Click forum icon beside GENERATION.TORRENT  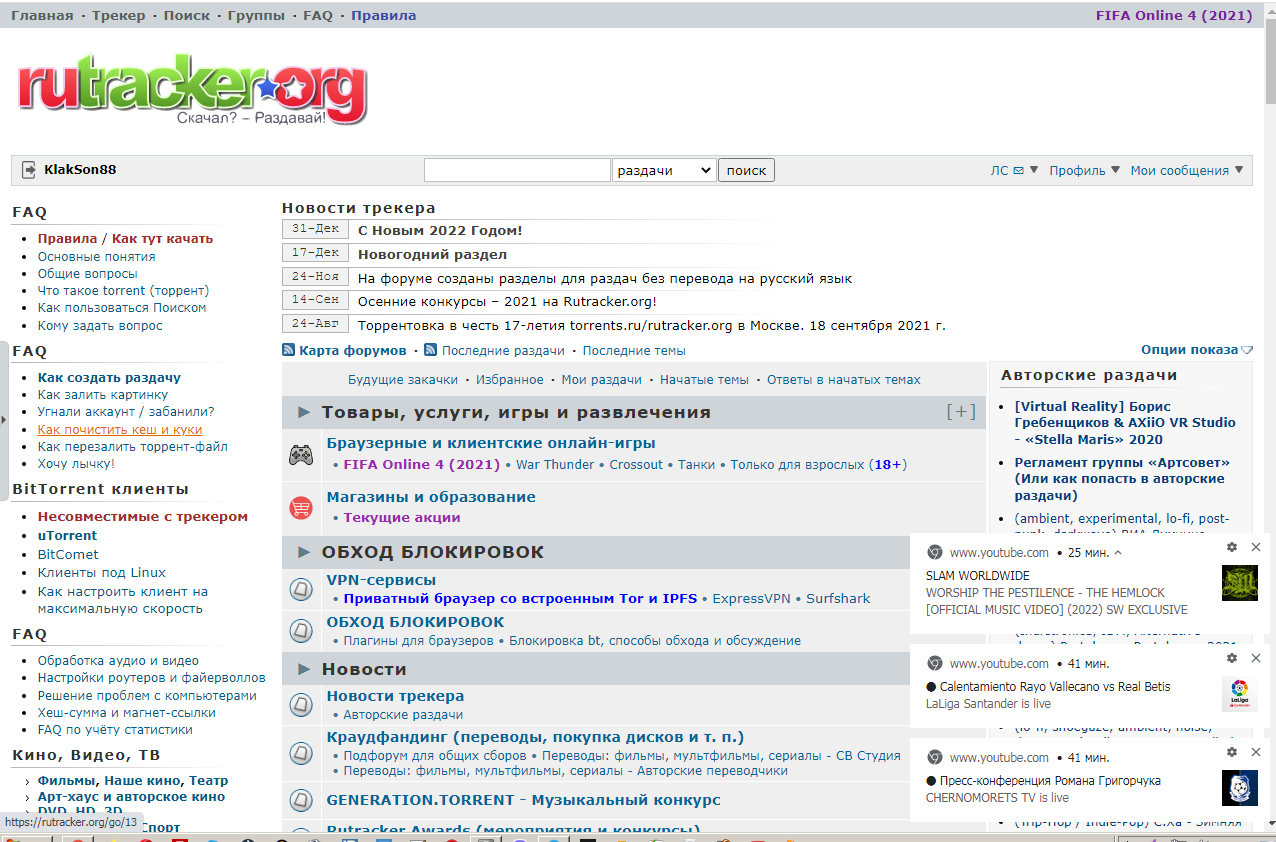point(301,801)
